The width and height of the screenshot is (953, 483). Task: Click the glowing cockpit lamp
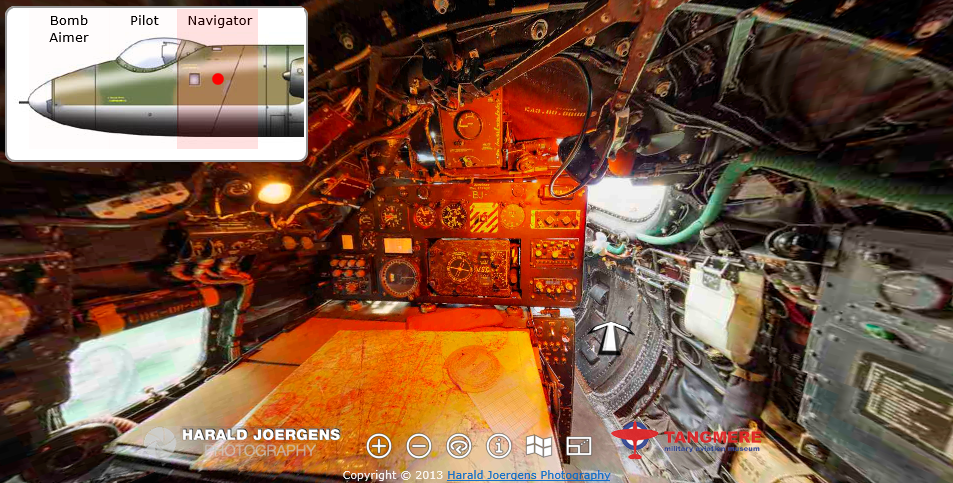tap(272, 192)
